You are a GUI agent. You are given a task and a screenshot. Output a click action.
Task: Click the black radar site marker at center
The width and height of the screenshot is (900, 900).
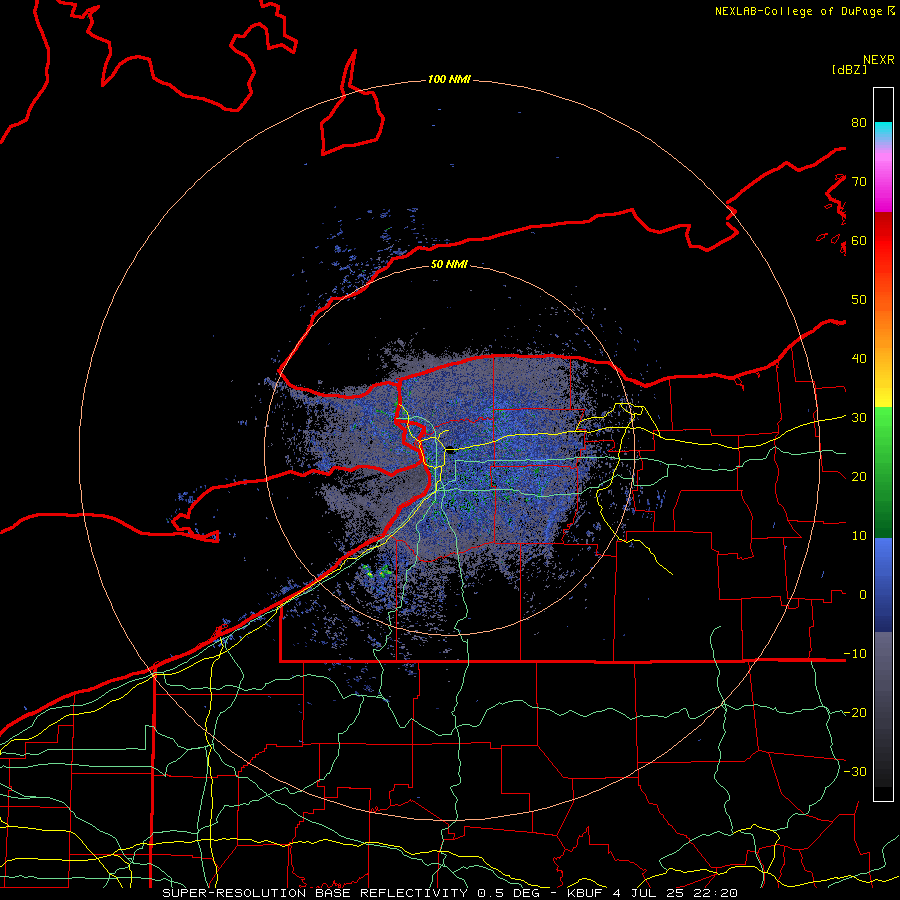click(450, 451)
